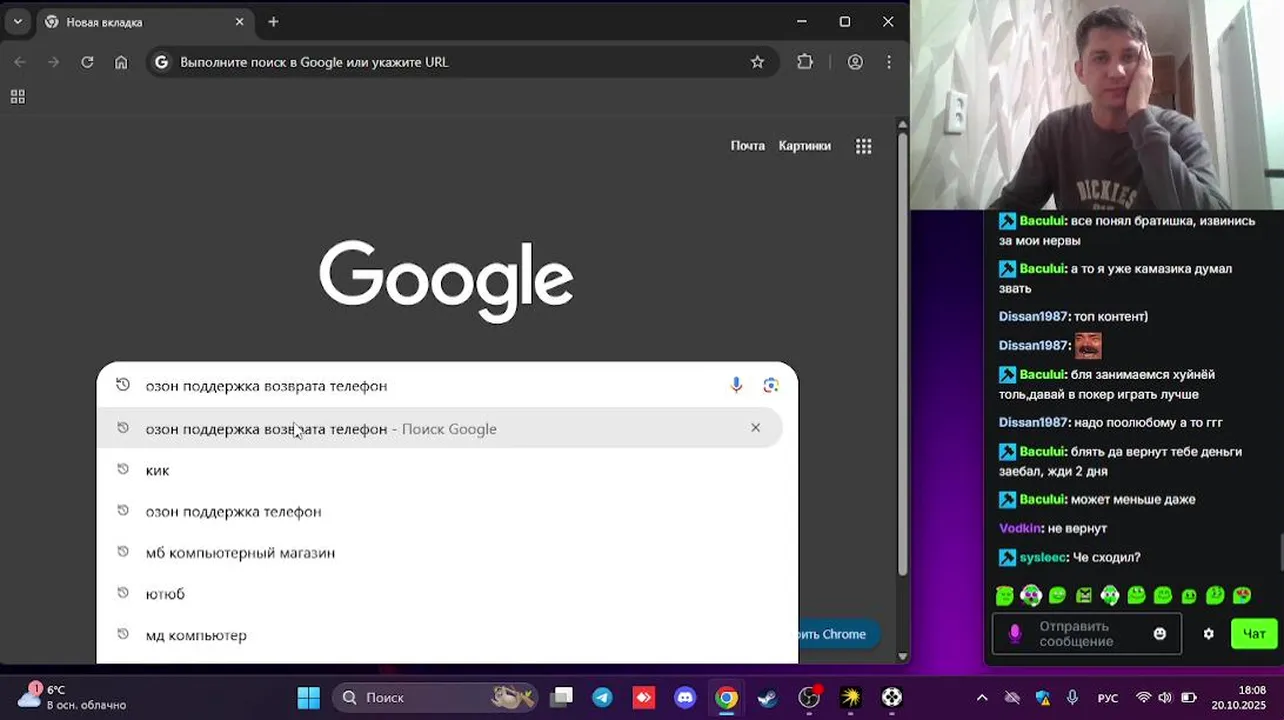This screenshot has height=720, width=1284.
Task: Select suggestion 'мб компьютерный магазин'
Action: (x=440, y=552)
